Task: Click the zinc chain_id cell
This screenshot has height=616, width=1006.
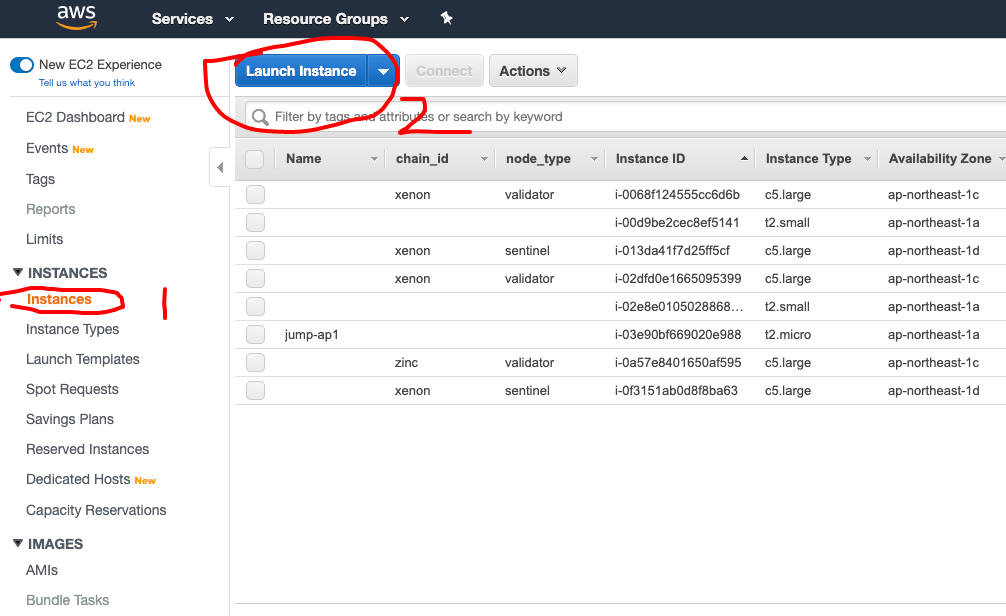Action: pos(406,363)
